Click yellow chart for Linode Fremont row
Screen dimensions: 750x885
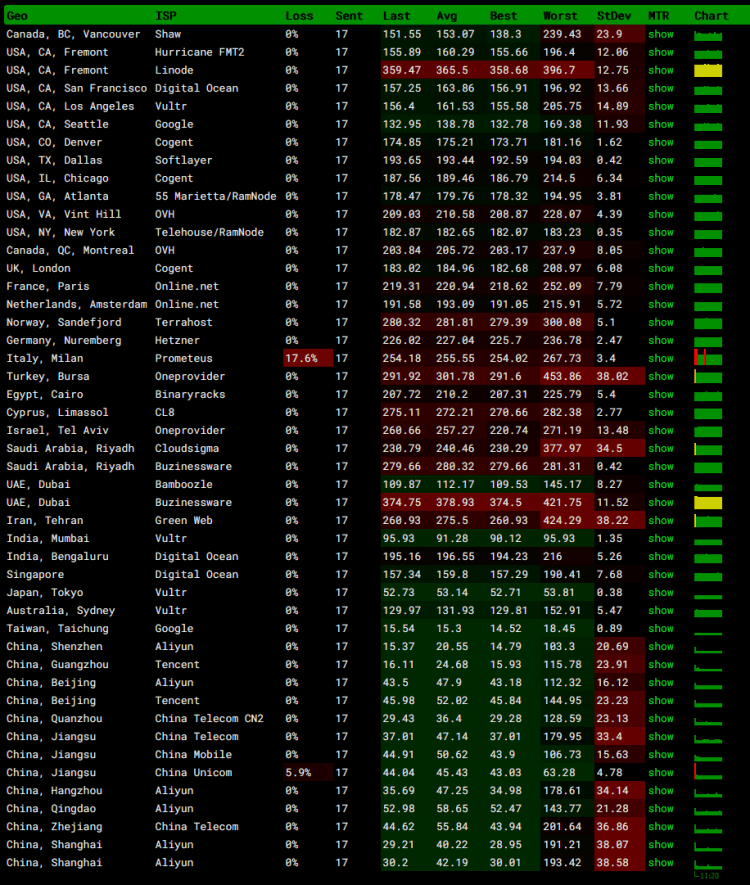[x=708, y=71]
